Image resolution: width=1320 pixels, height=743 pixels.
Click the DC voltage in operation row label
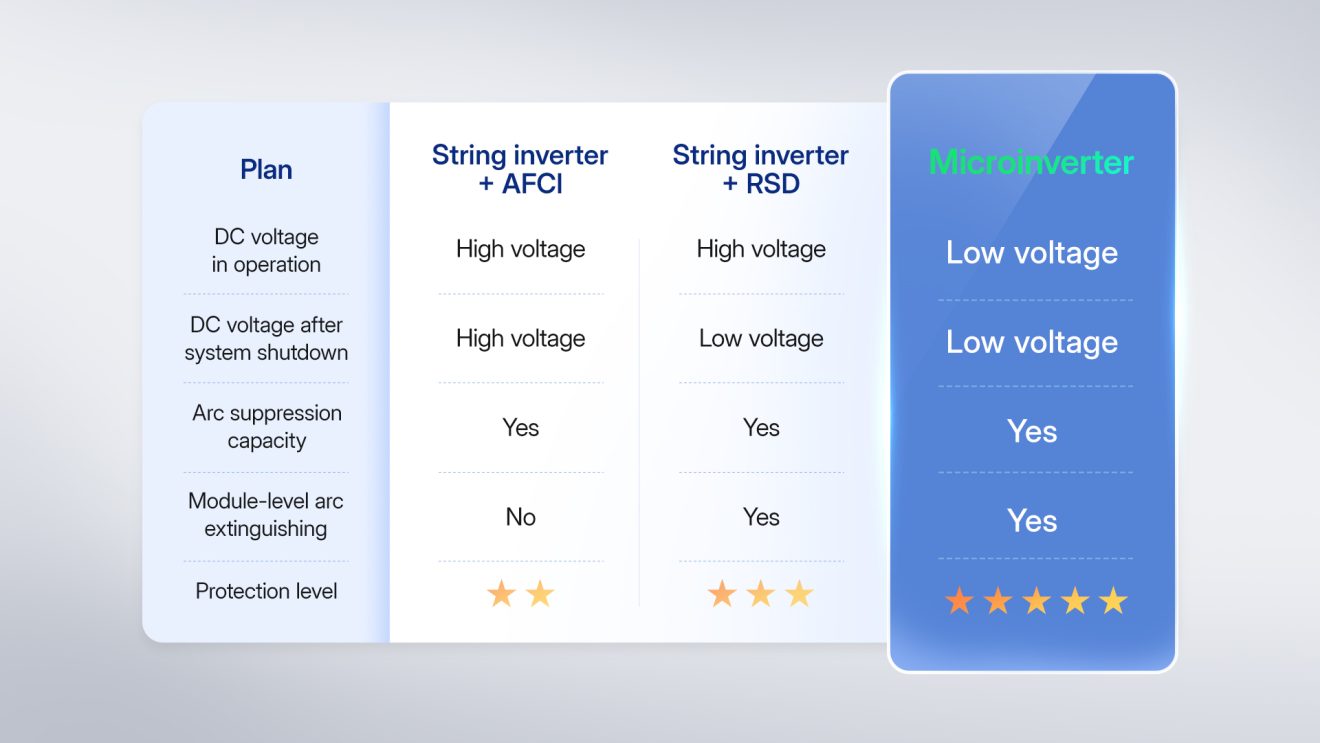click(266, 251)
